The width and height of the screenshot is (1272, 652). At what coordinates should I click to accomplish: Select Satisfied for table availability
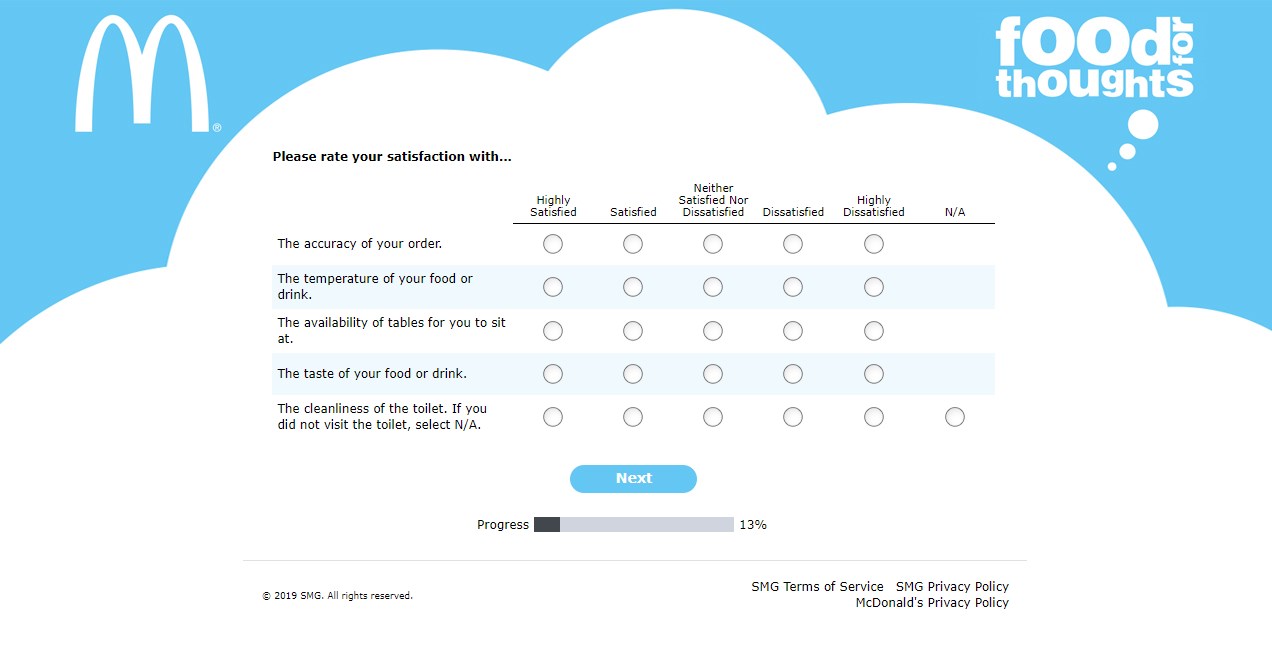coord(633,331)
